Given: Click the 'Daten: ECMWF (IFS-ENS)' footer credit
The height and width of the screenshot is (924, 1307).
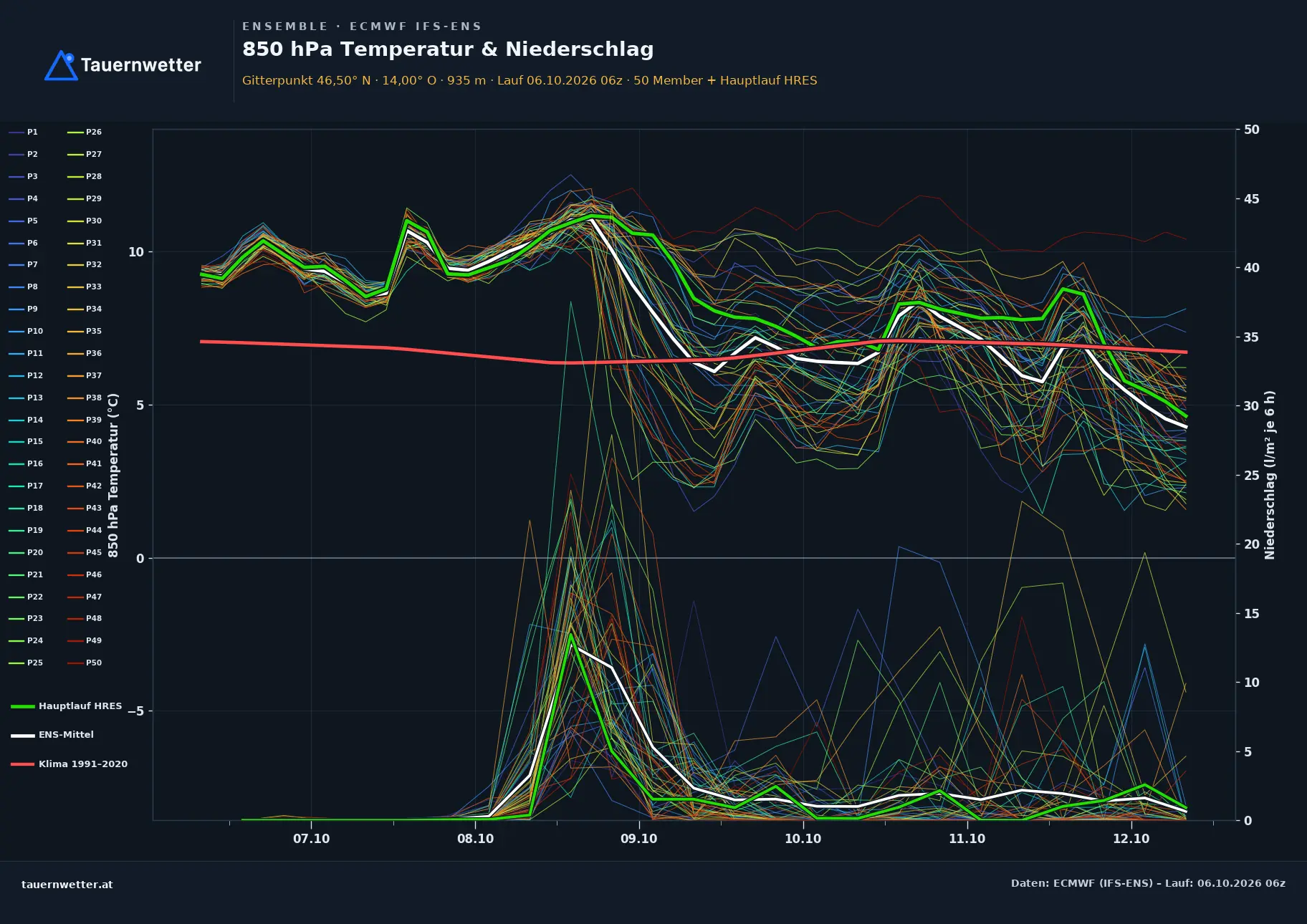Looking at the screenshot, I should 1148,883.
